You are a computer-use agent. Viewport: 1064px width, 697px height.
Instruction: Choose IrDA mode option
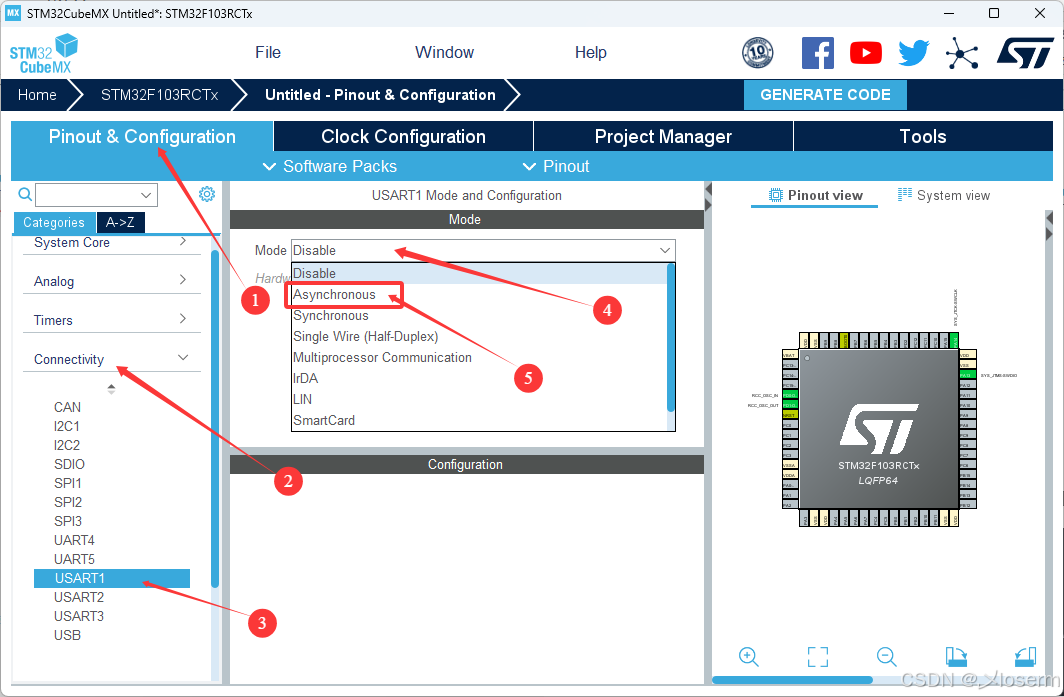480,379
